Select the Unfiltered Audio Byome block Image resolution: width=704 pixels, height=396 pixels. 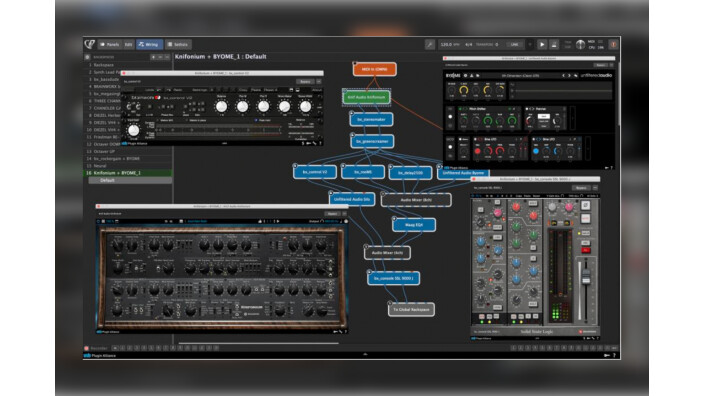[x=463, y=173]
